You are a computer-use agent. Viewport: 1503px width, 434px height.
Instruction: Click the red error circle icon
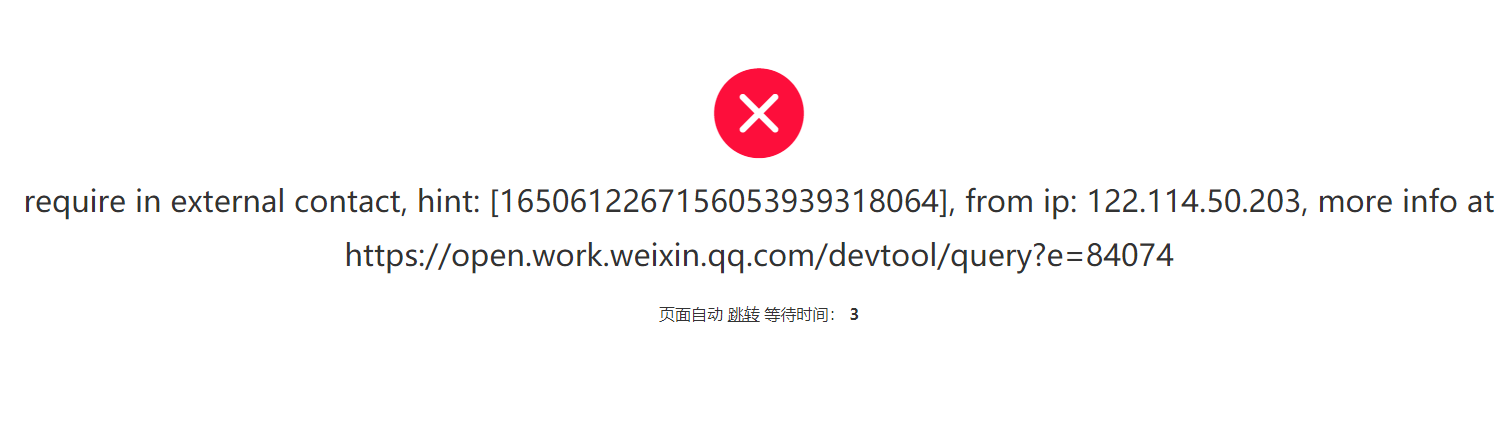(759, 113)
